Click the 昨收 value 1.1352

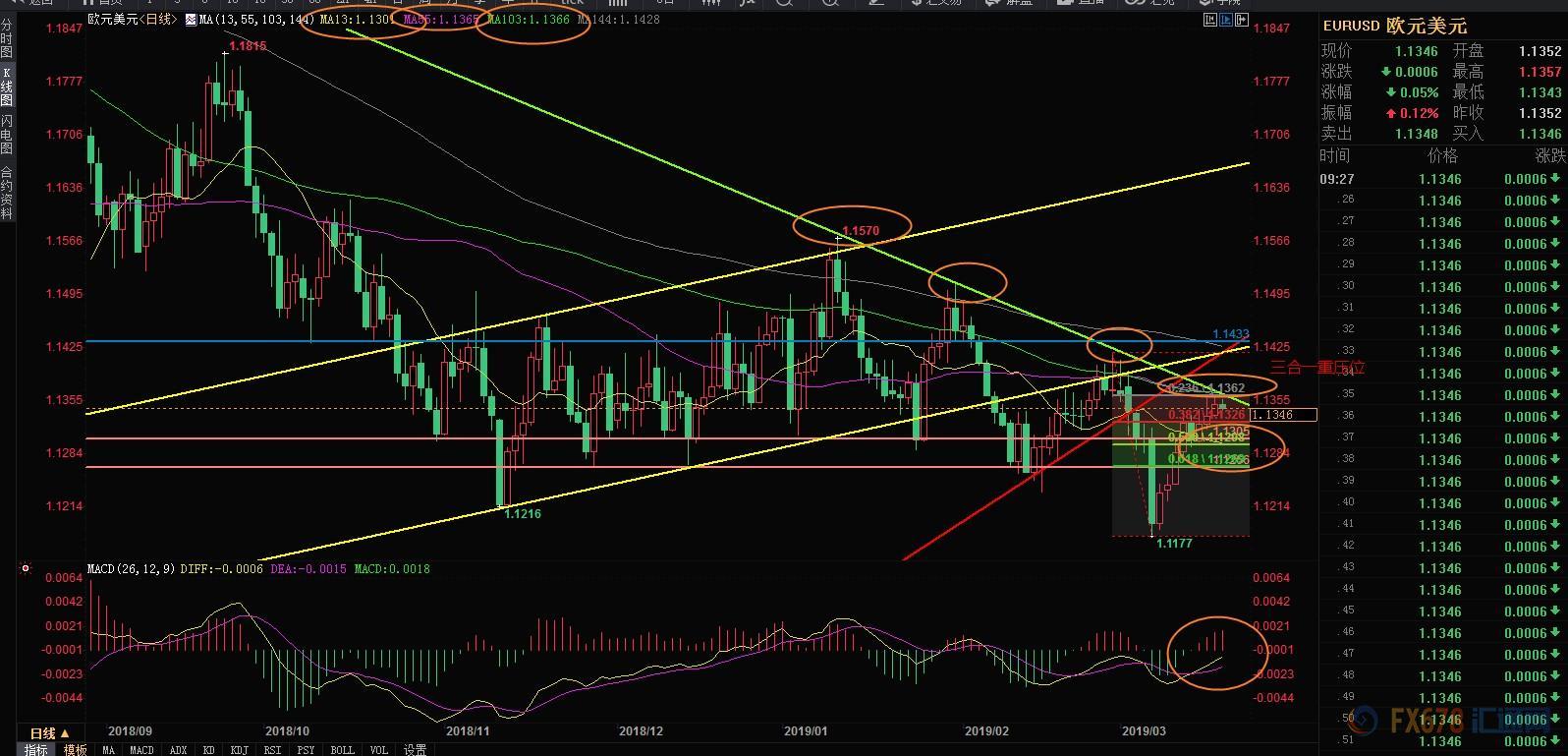(x=1540, y=113)
